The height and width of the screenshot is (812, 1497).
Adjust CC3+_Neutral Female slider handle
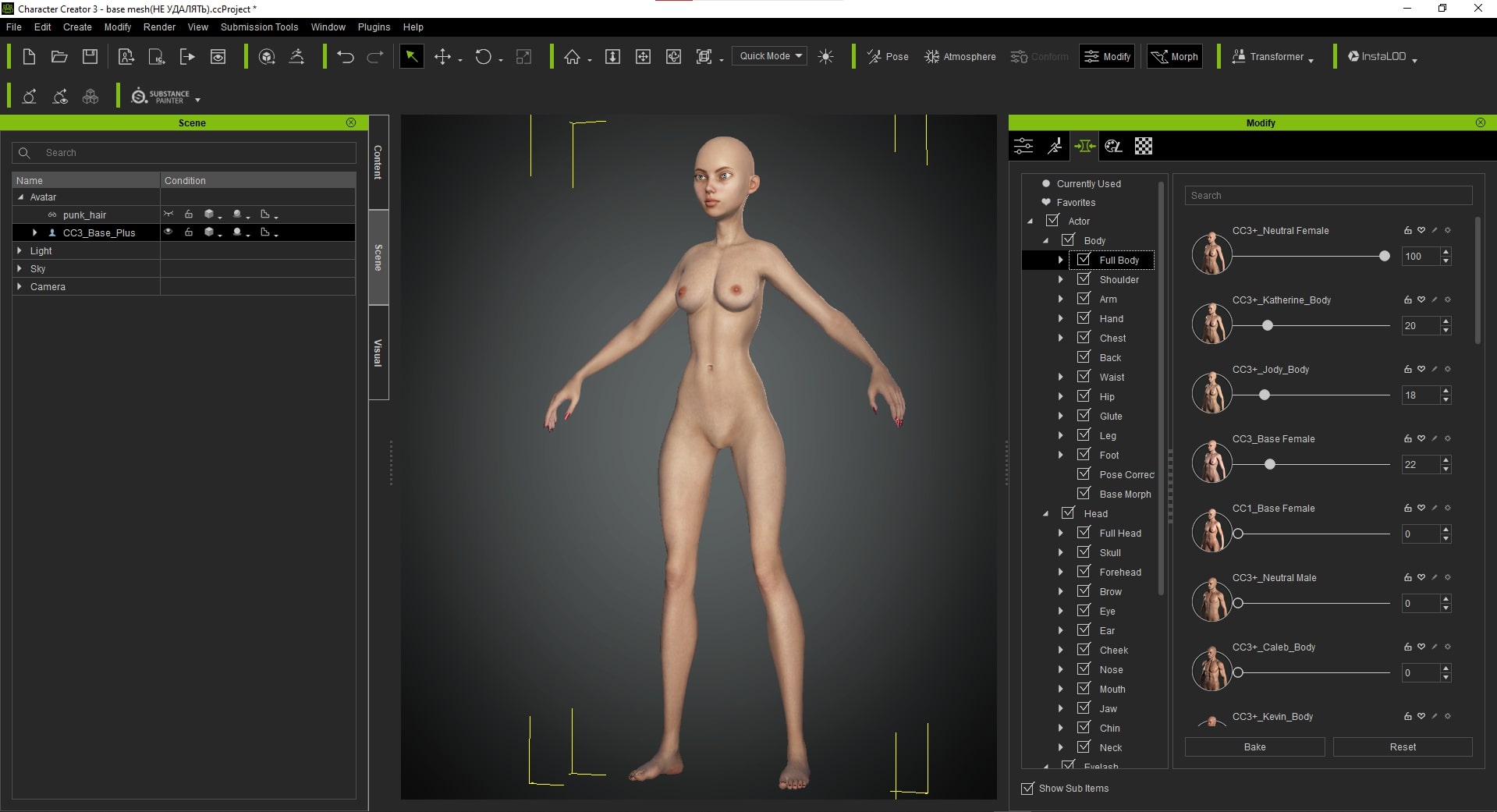click(x=1384, y=256)
